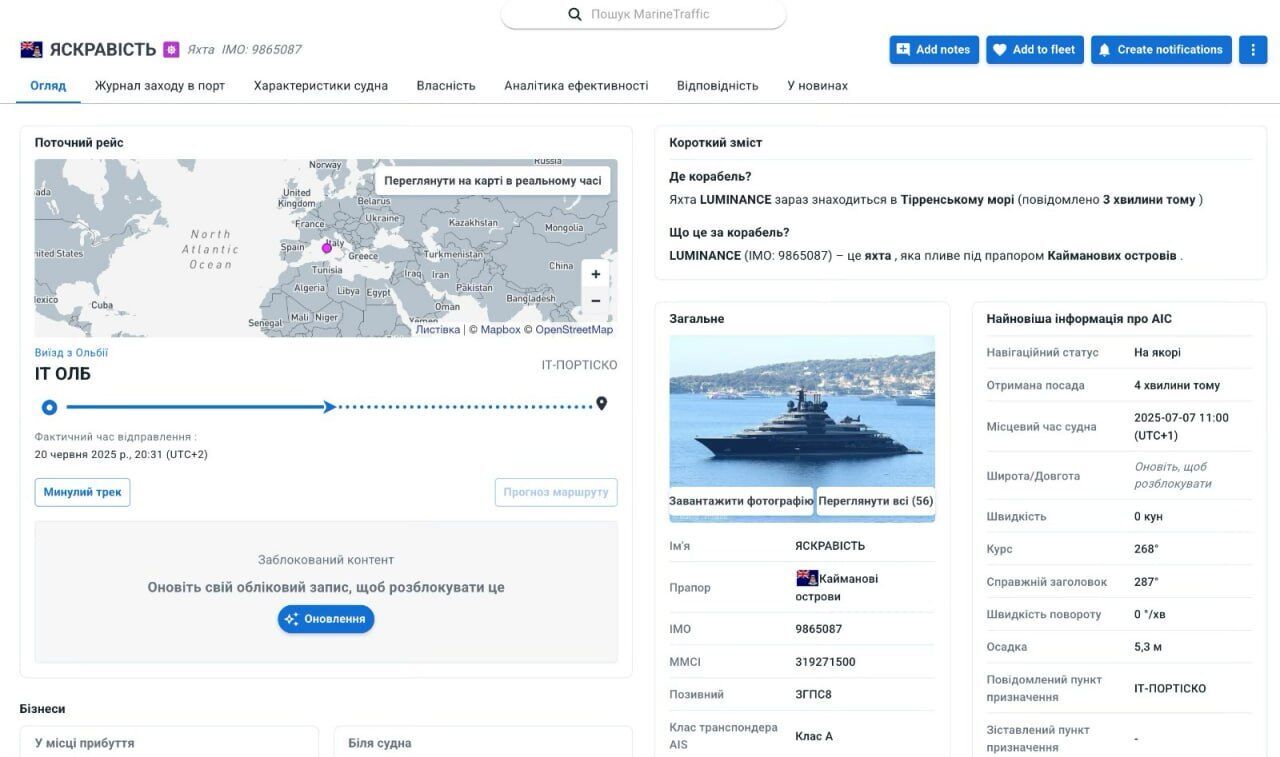Click Оновіть, щоб розблокувати link
This screenshot has width=1280, height=757.
pos(1172,475)
